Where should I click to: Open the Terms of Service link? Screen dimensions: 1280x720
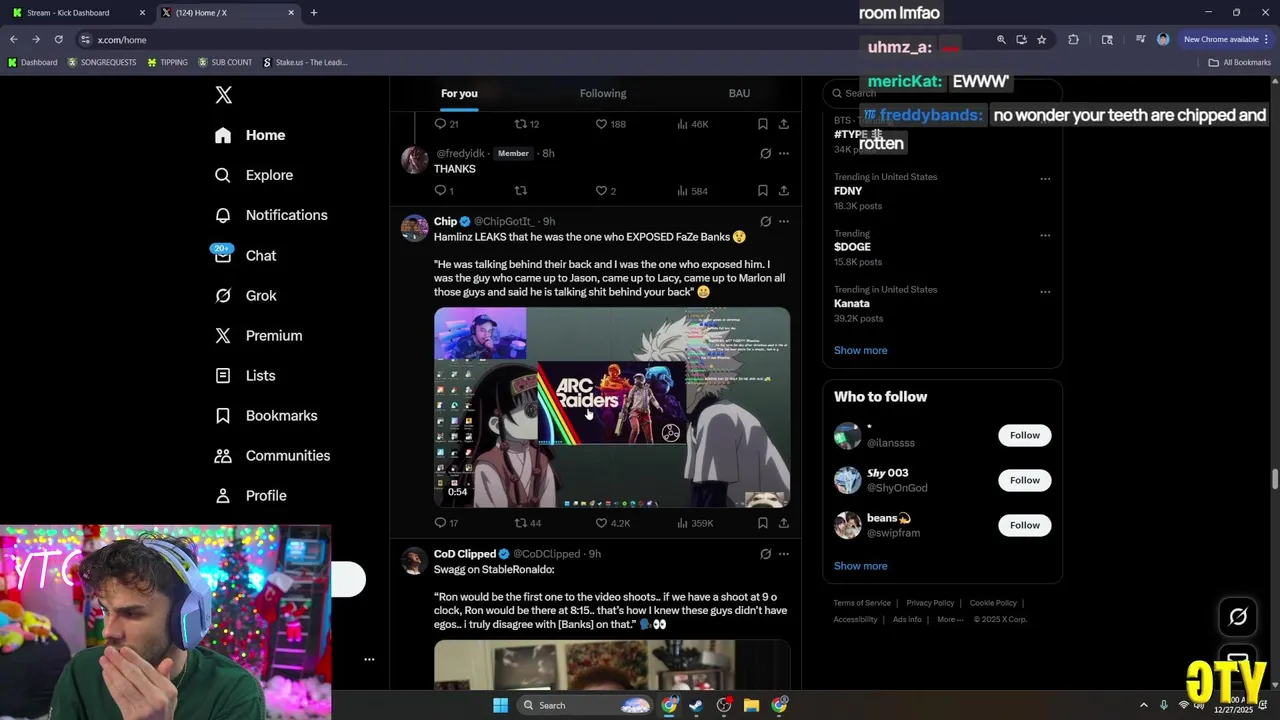click(862, 603)
